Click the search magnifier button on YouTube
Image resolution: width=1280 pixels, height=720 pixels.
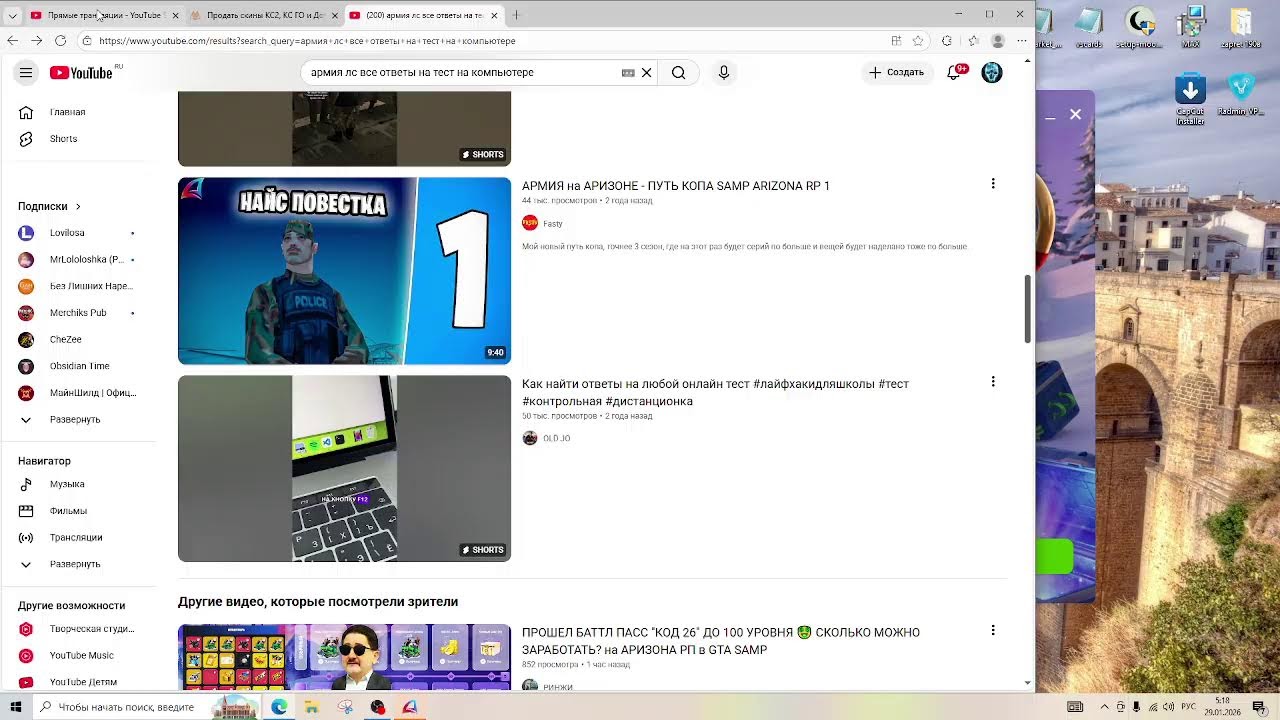(x=678, y=72)
